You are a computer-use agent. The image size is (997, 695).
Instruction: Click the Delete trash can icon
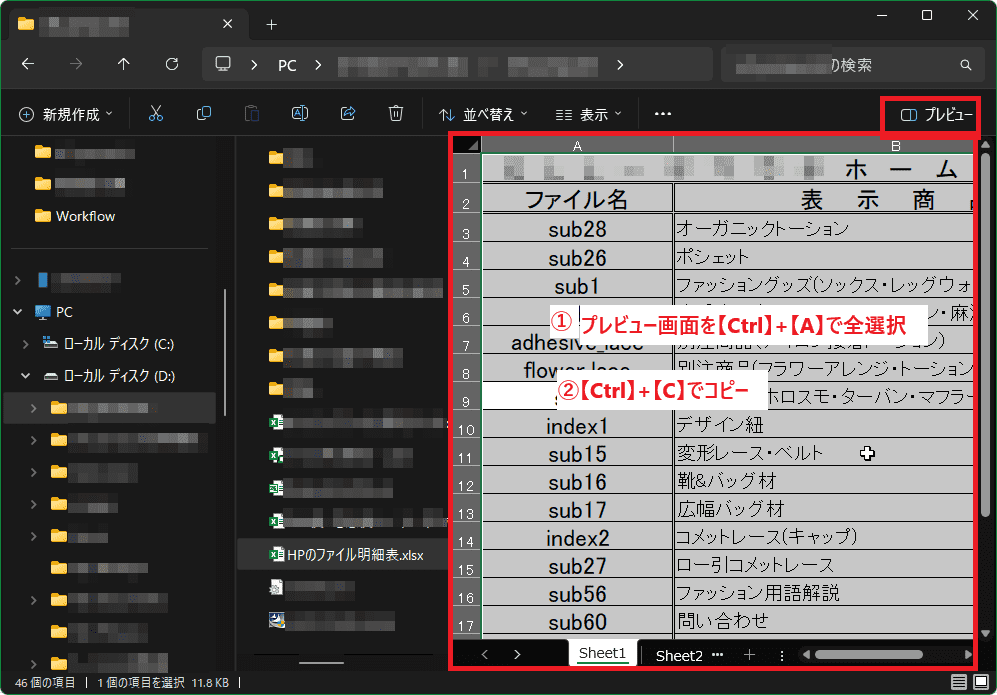point(396,114)
